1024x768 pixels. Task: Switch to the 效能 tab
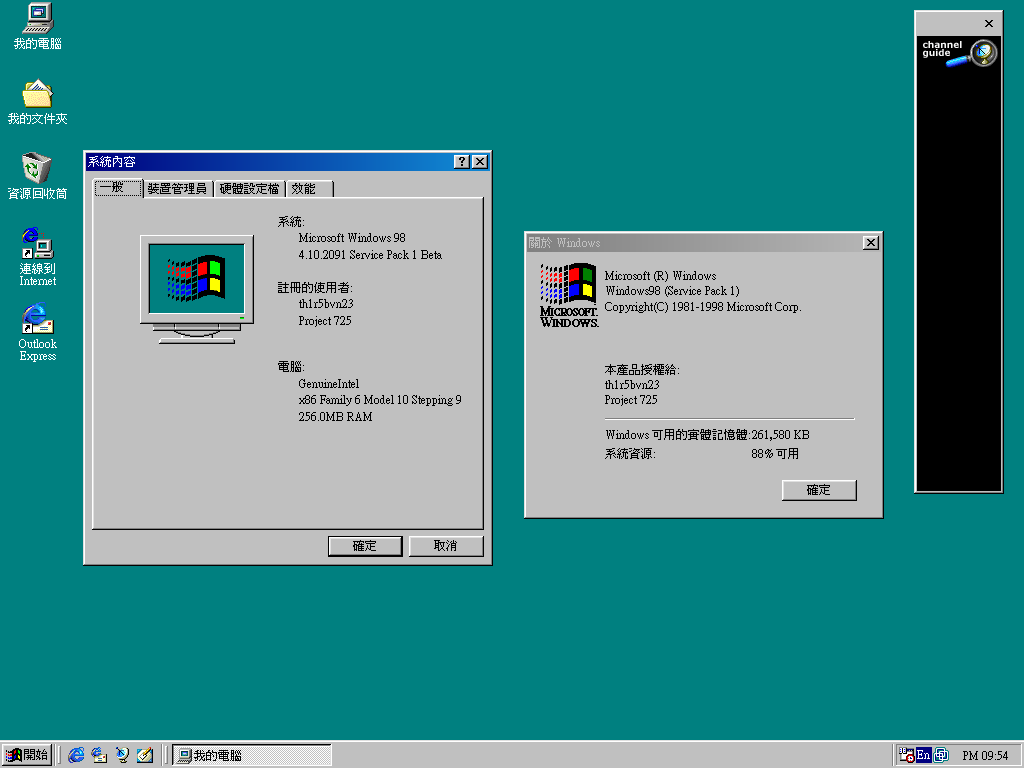pyautogui.click(x=310, y=189)
